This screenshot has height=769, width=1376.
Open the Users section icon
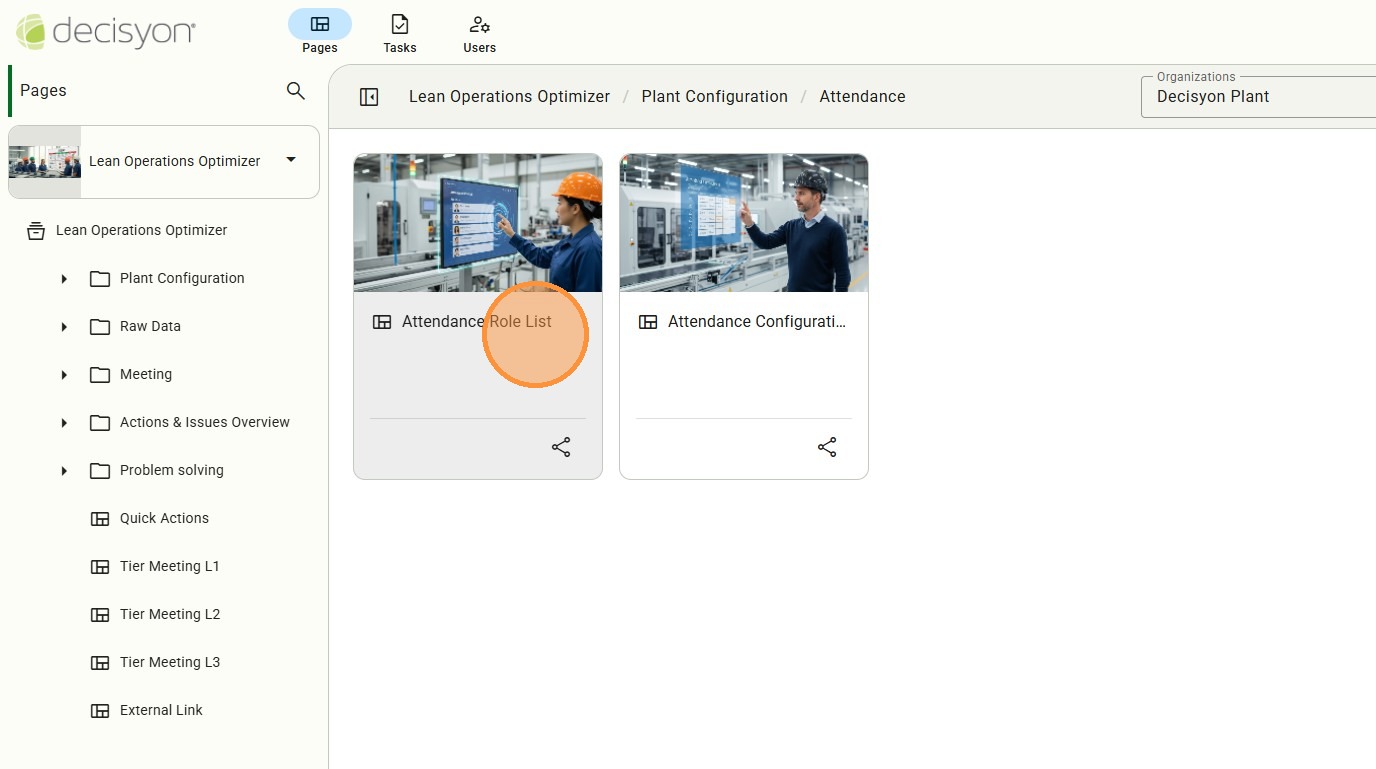479,25
